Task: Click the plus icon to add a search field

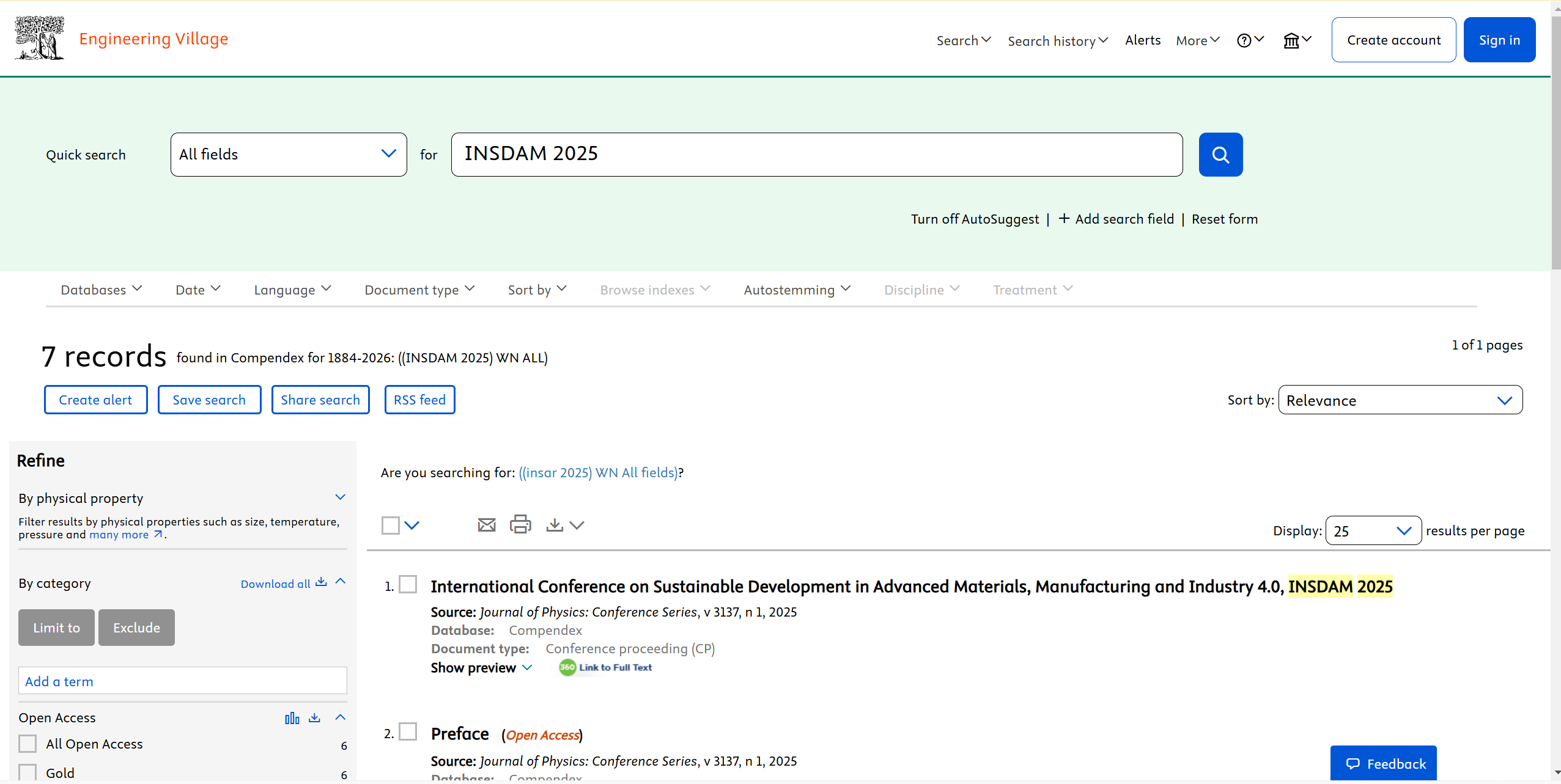Action: coord(1064,218)
